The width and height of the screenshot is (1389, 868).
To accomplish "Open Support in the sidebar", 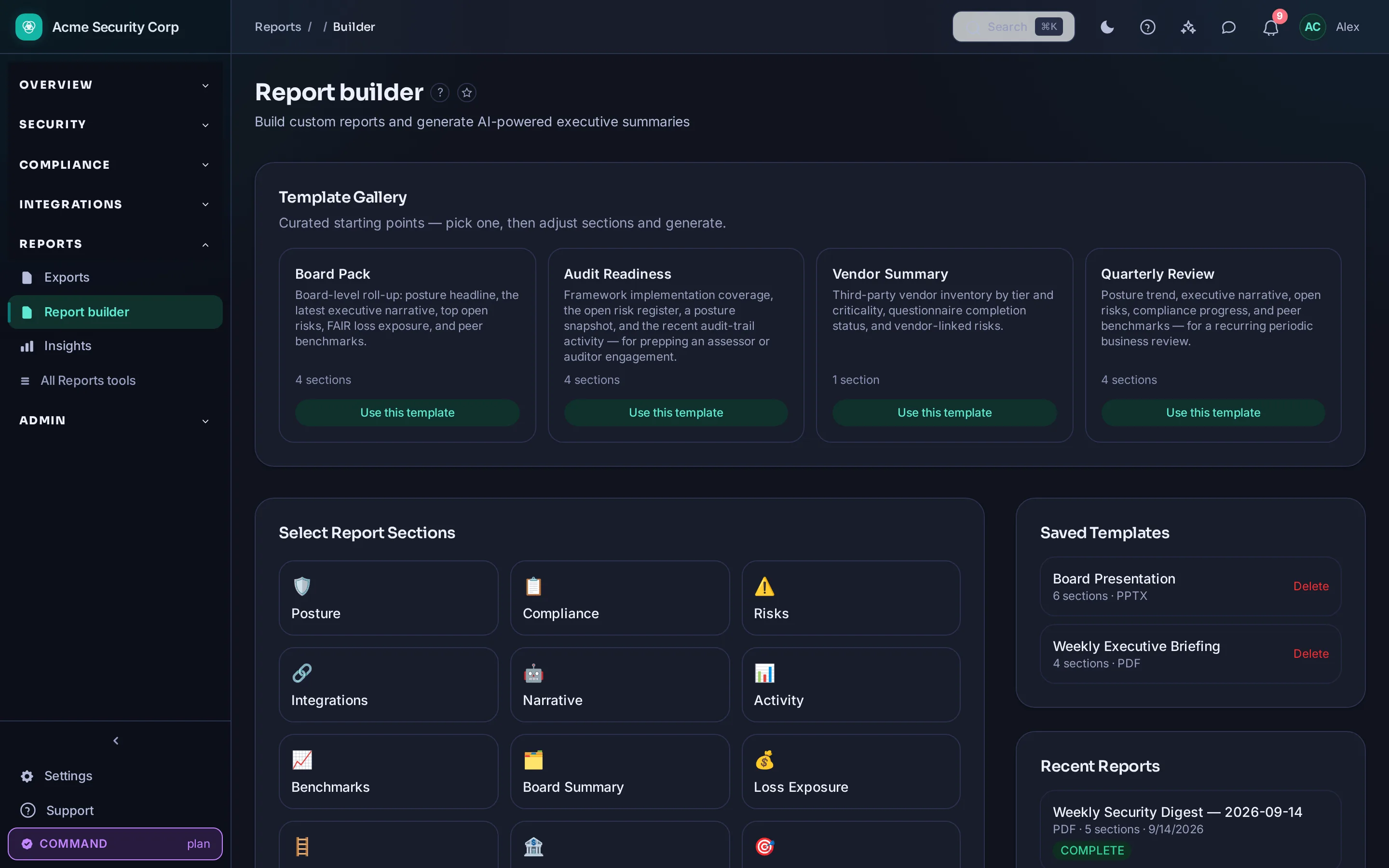I will (115, 810).
